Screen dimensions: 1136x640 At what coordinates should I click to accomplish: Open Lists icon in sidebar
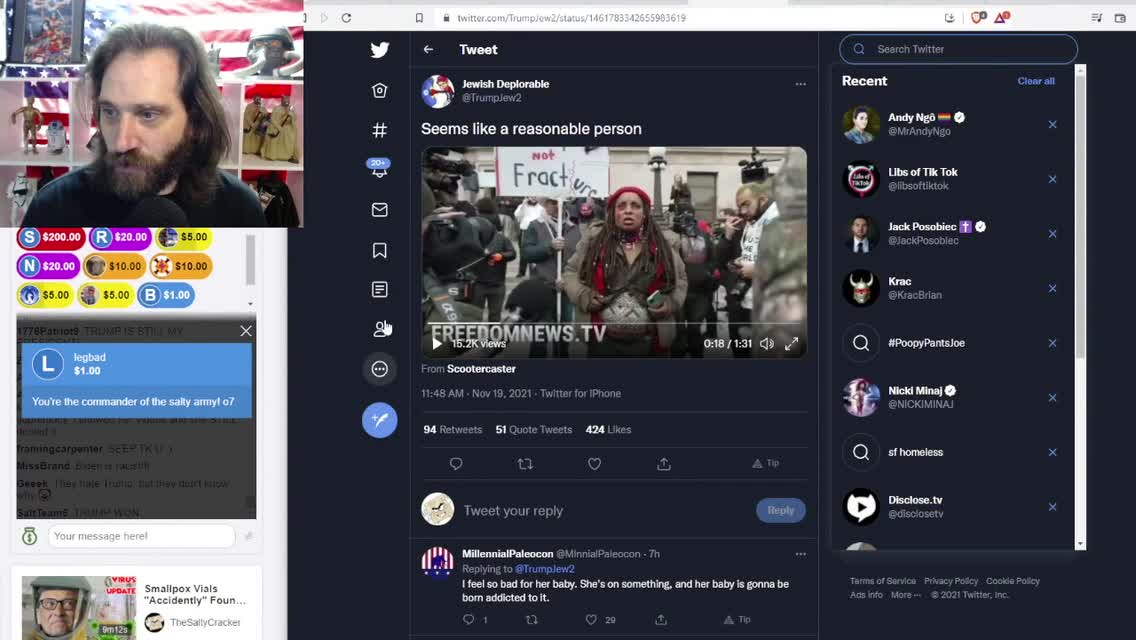point(380,289)
